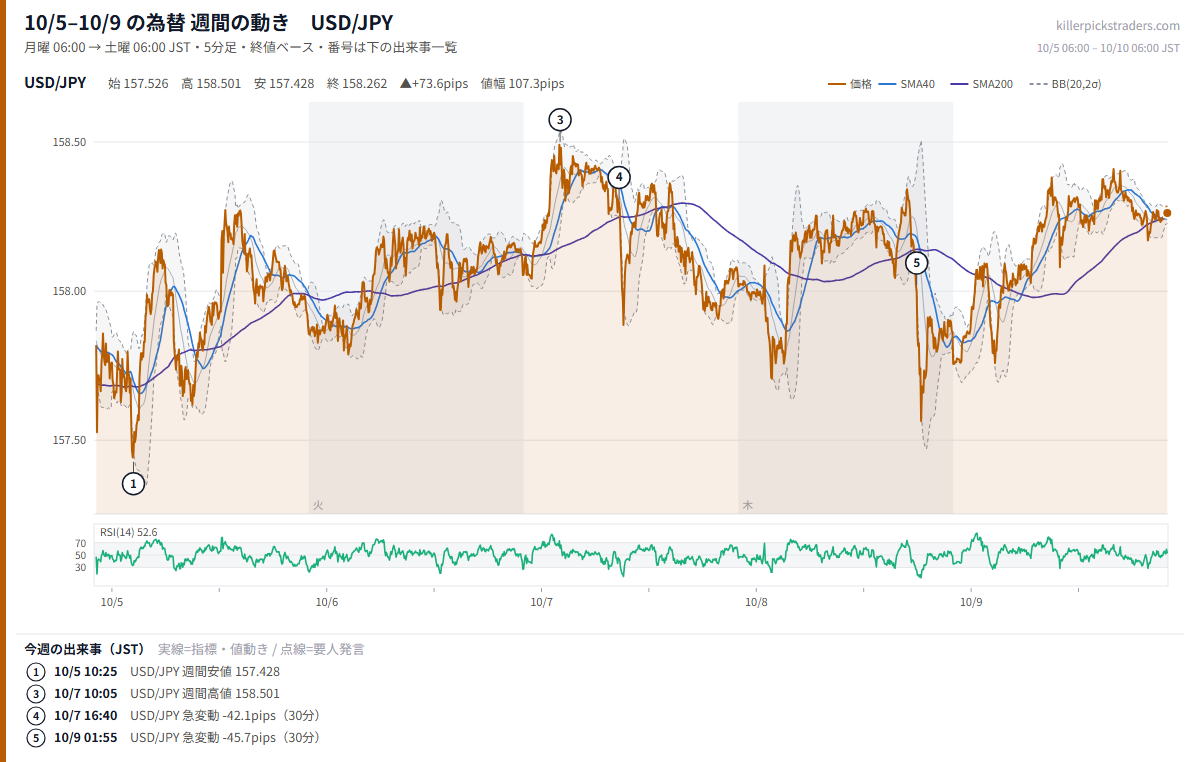
Task: Select the SMA40 legend entry
Action: click(908, 84)
